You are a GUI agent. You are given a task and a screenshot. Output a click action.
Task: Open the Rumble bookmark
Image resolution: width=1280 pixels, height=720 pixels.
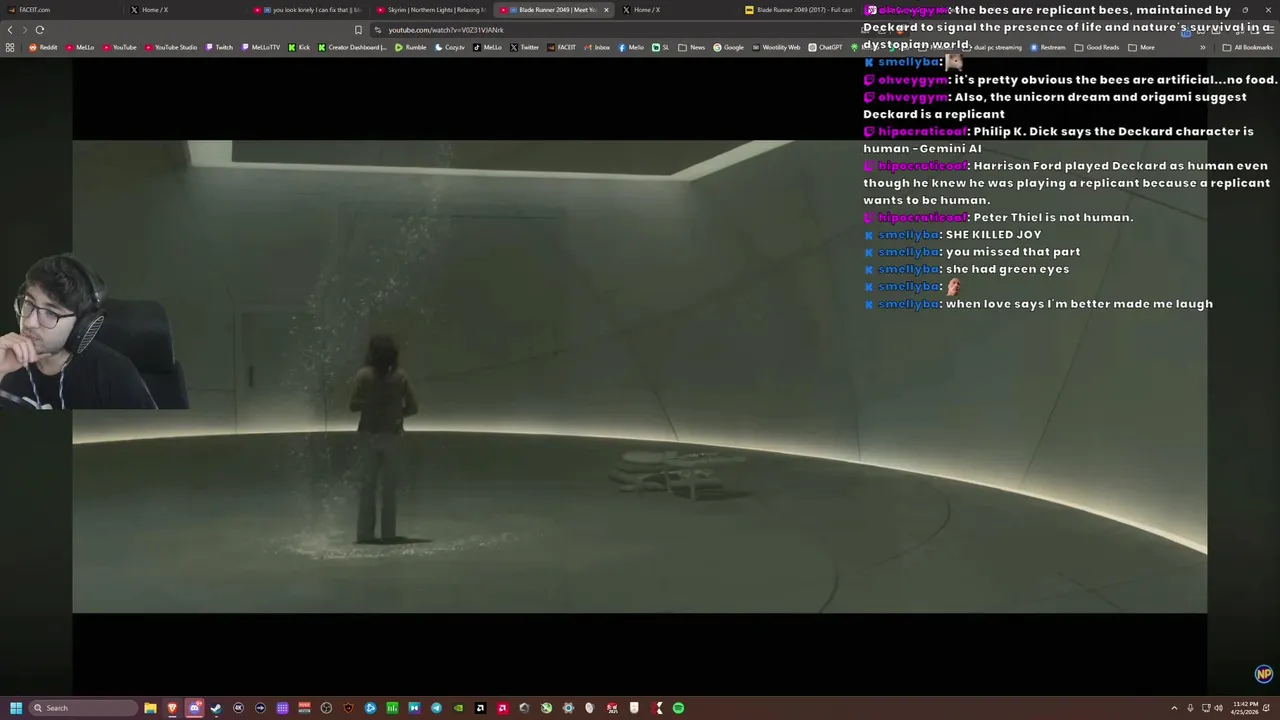[x=411, y=47]
